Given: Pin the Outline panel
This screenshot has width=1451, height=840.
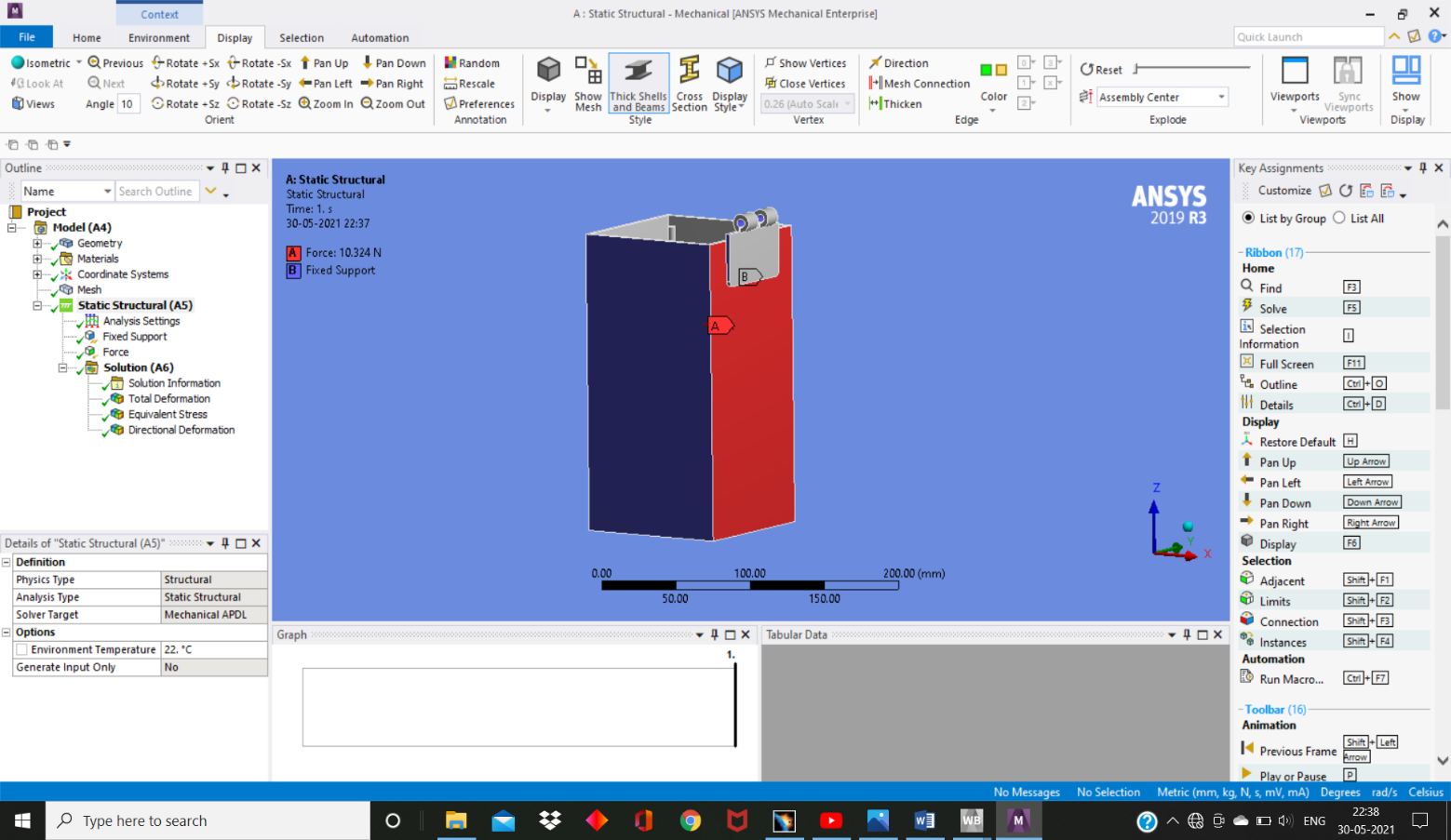Looking at the screenshot, I should pos(225,168).
